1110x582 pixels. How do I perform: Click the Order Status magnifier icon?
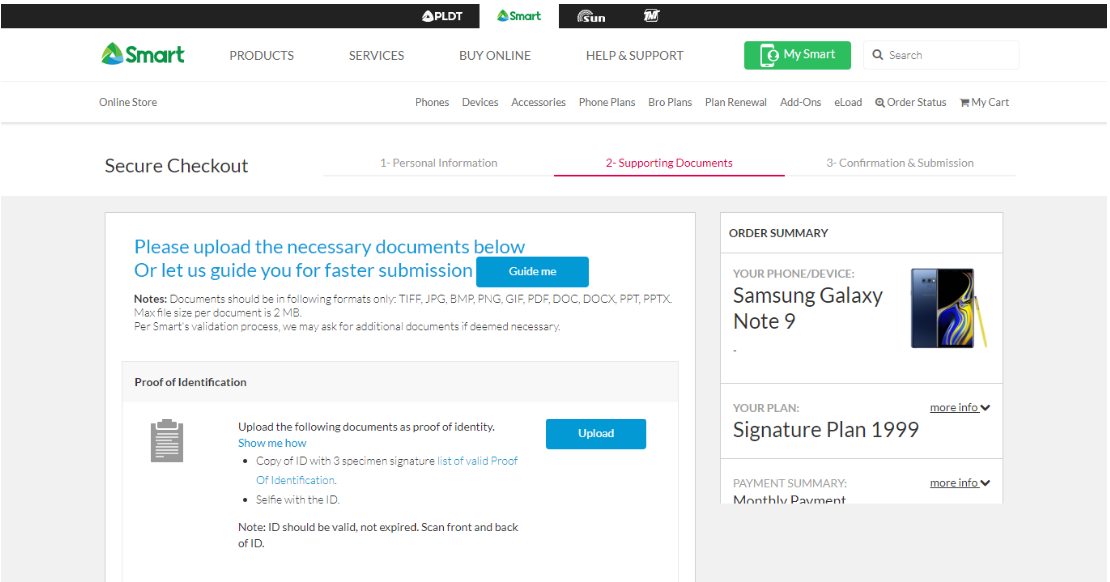880,103
